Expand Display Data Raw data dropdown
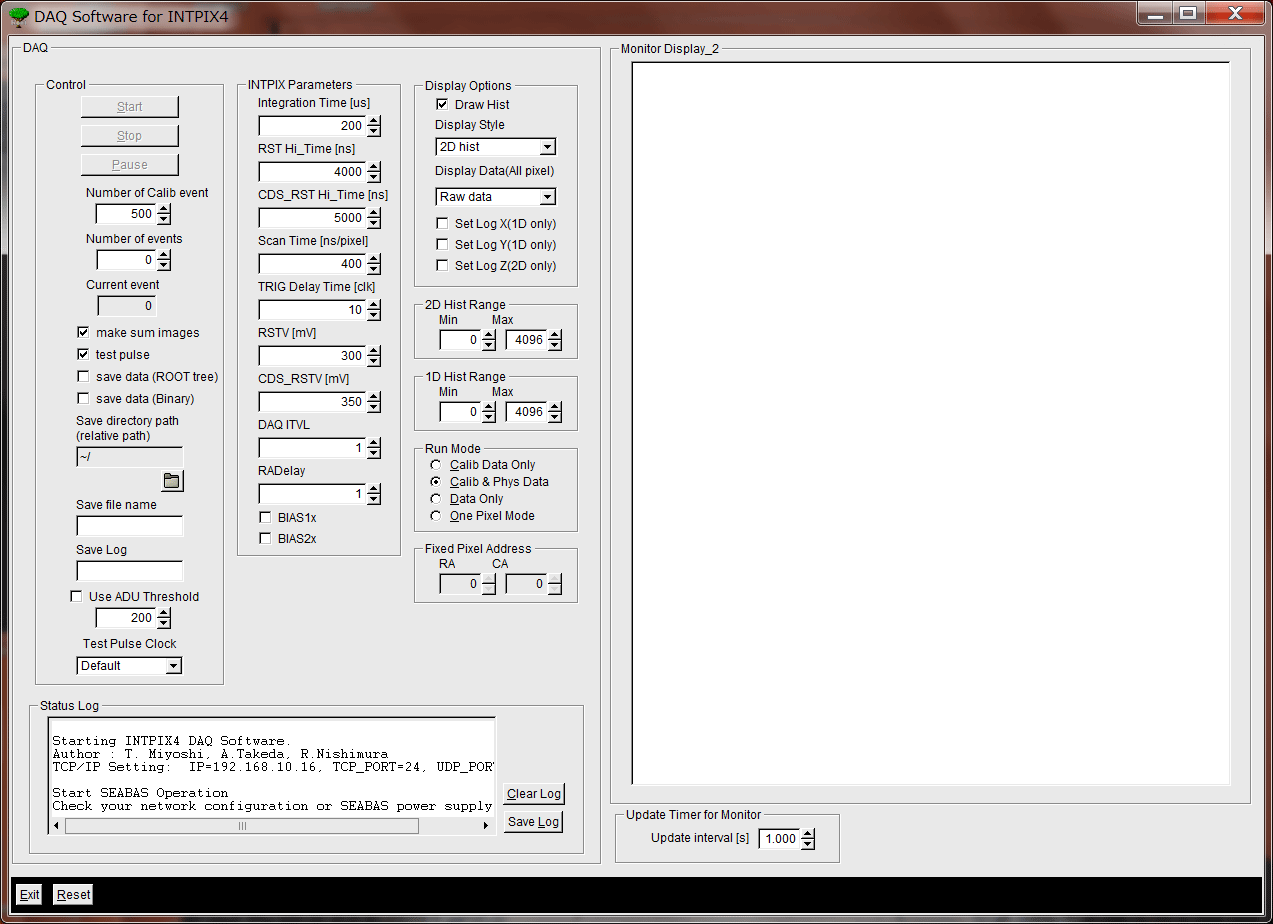Viewport: 1273px width, 924px height. [547, 197]
